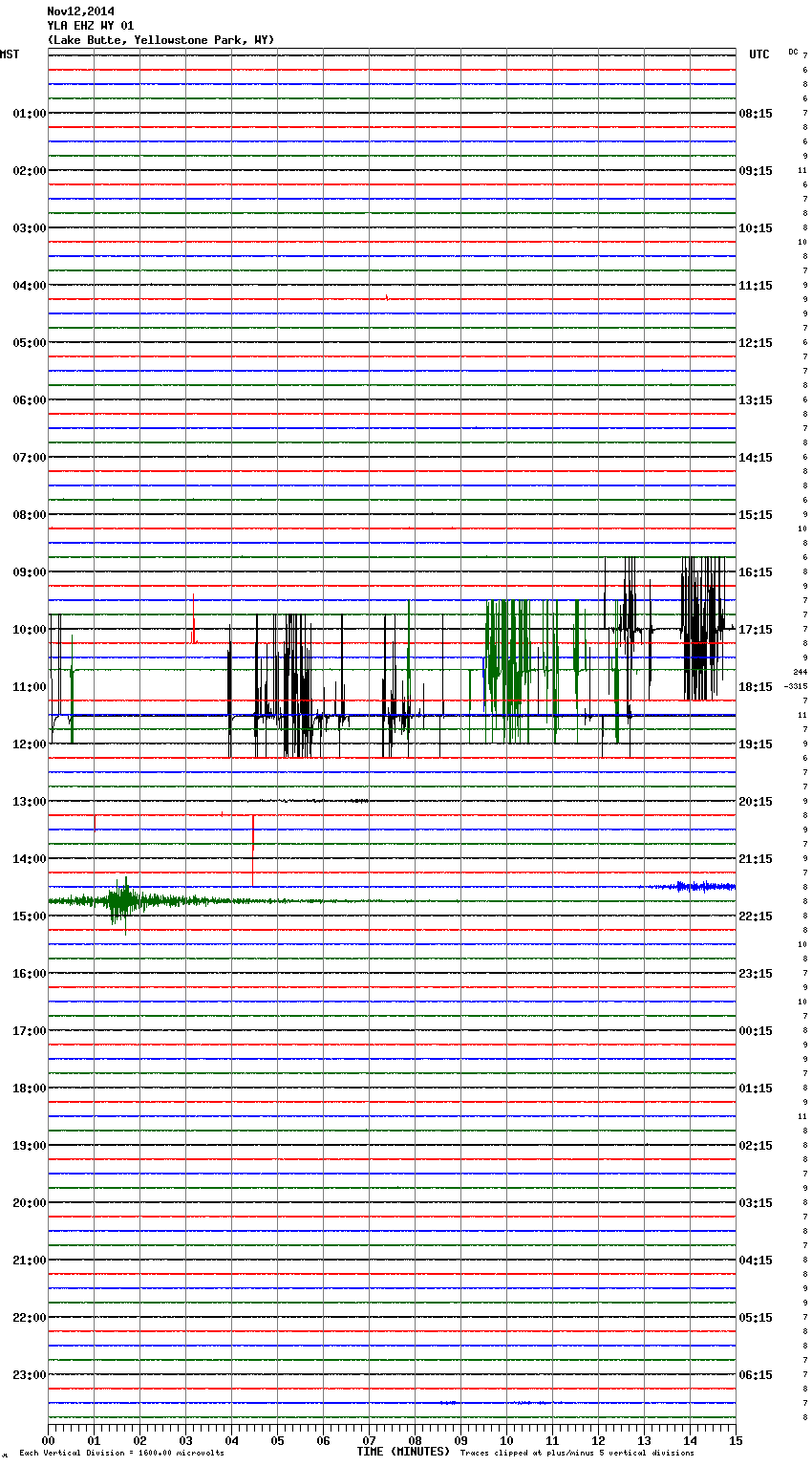The height and width of the screenshot is (1466, 812).
Task: Select the station code YLA EHZ WY 01
Action: tap(91, 26)
